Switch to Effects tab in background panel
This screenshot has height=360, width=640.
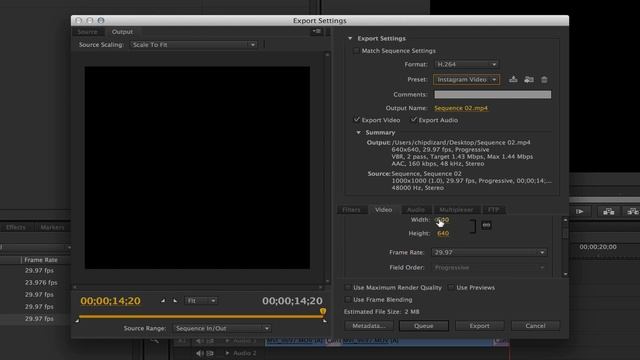click(16, 227)
